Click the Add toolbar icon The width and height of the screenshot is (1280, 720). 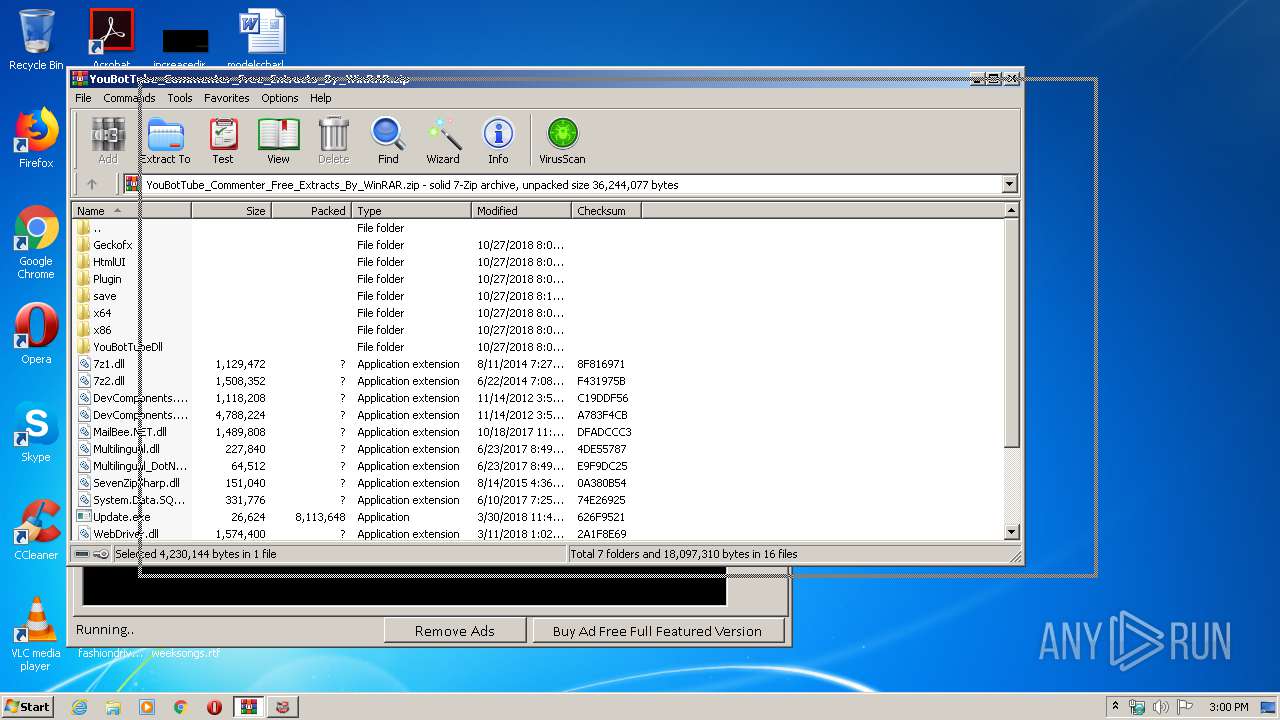108,140
